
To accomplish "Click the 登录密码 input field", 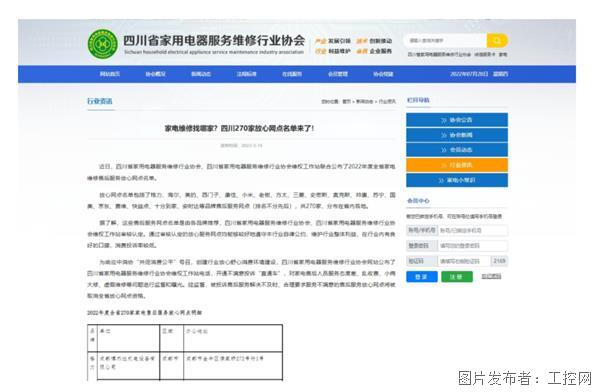I will pos(473,245).
